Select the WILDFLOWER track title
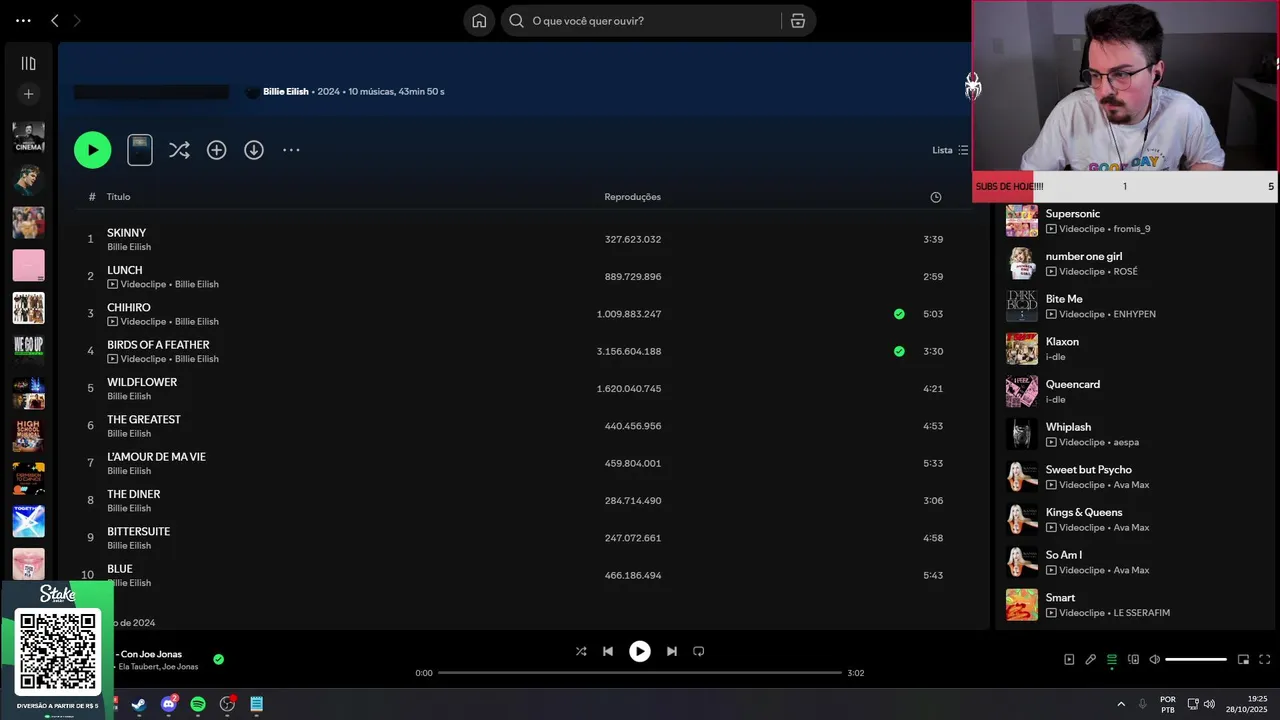1280x720 pixels. (x=142, y=382)
